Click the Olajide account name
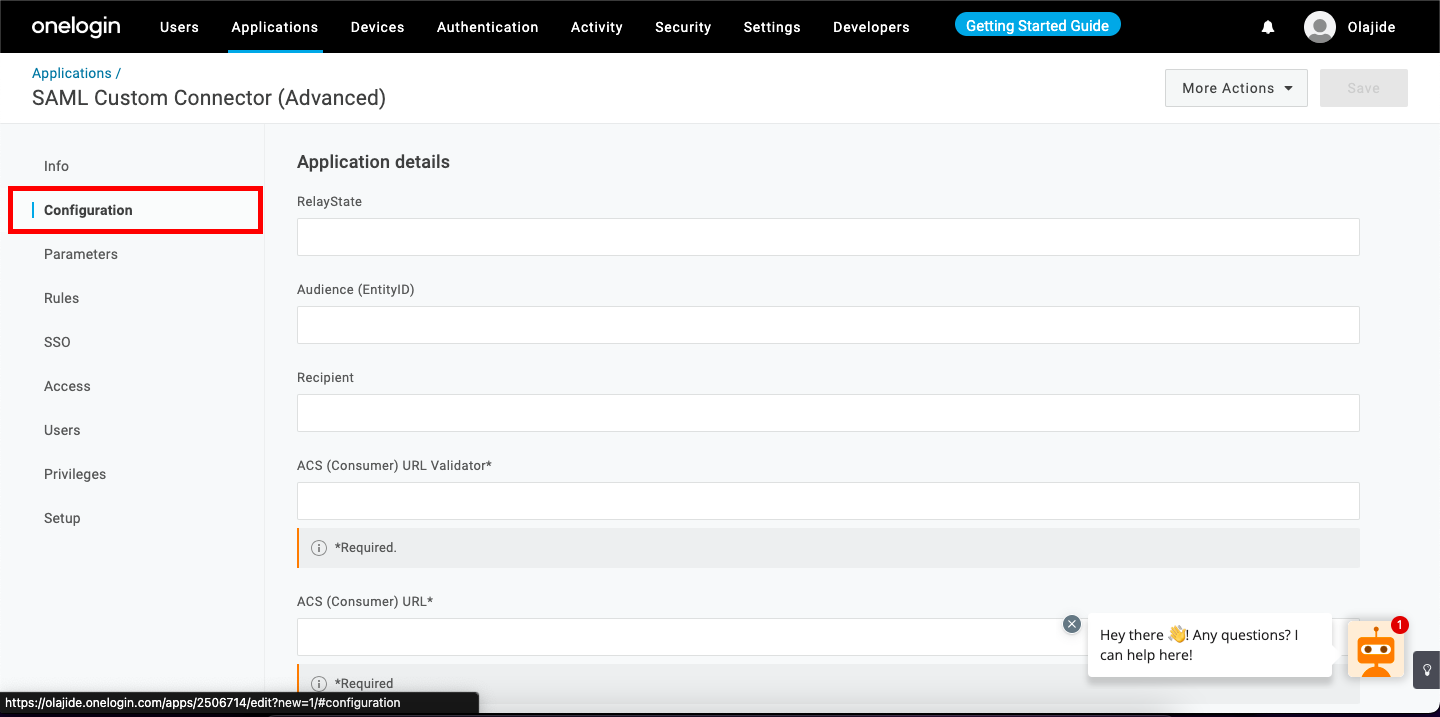Image resolution: width=1440 pixels, height=717 pixels. coord(1370,27)
